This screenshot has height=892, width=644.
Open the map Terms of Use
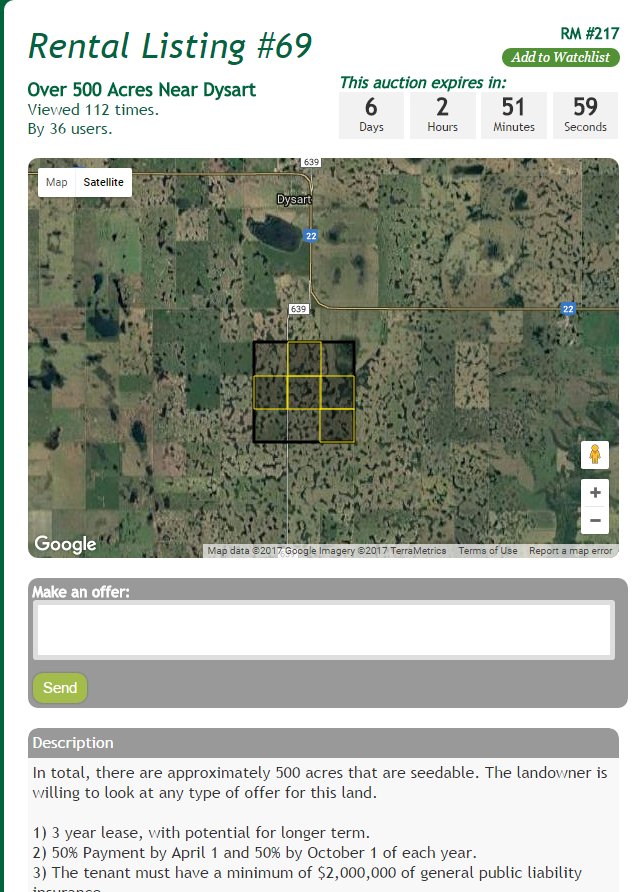488,551
